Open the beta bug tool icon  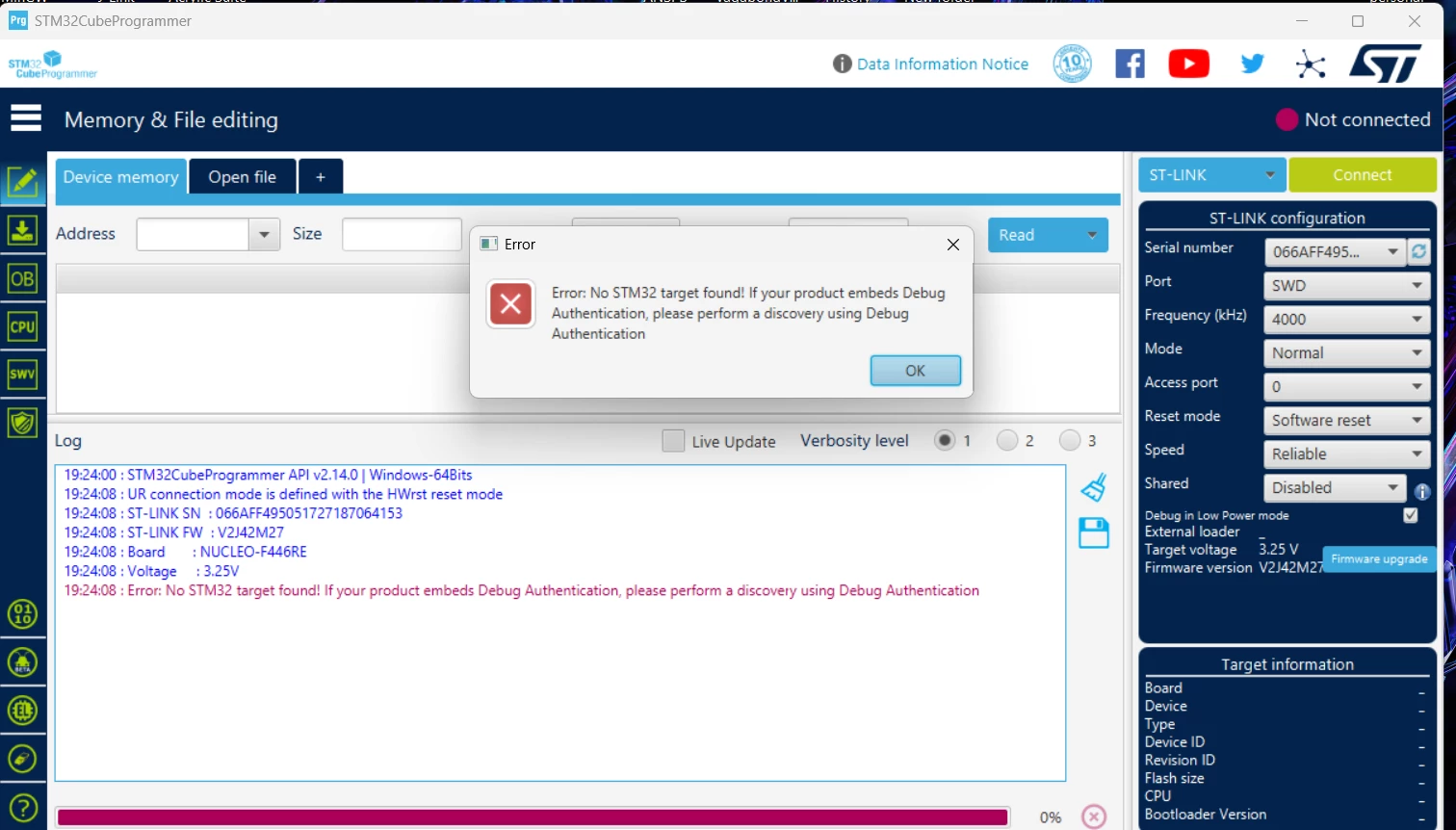[x=22, y=662]
